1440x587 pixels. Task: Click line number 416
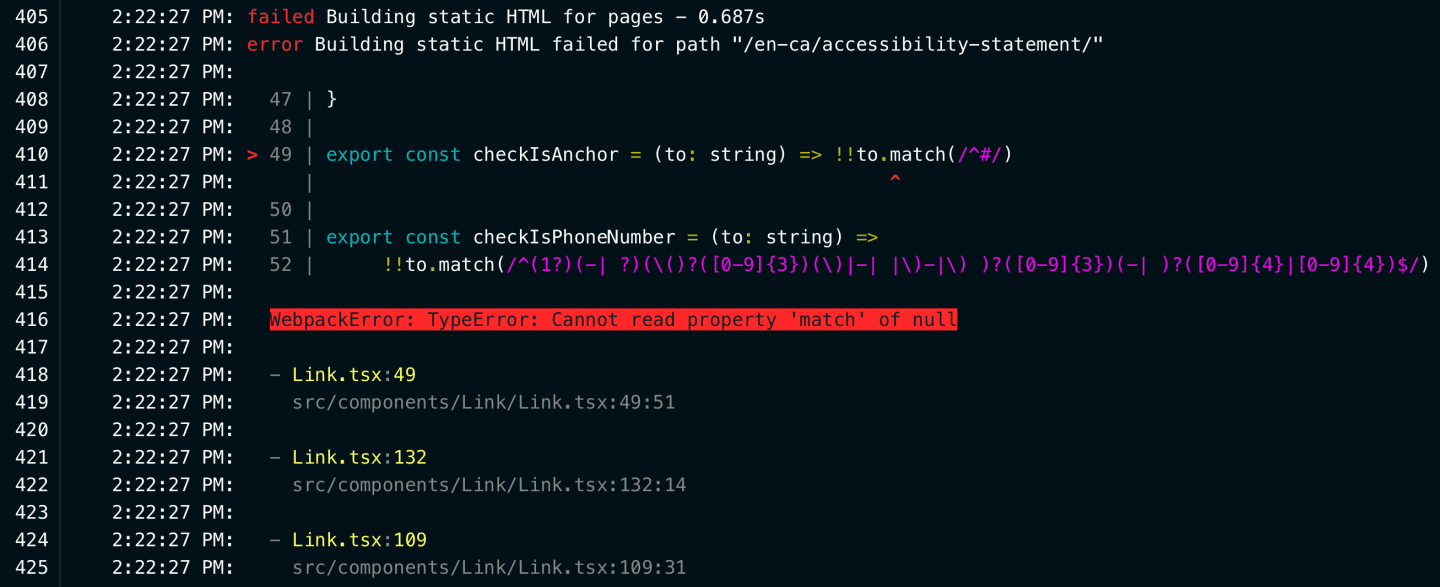31,320
